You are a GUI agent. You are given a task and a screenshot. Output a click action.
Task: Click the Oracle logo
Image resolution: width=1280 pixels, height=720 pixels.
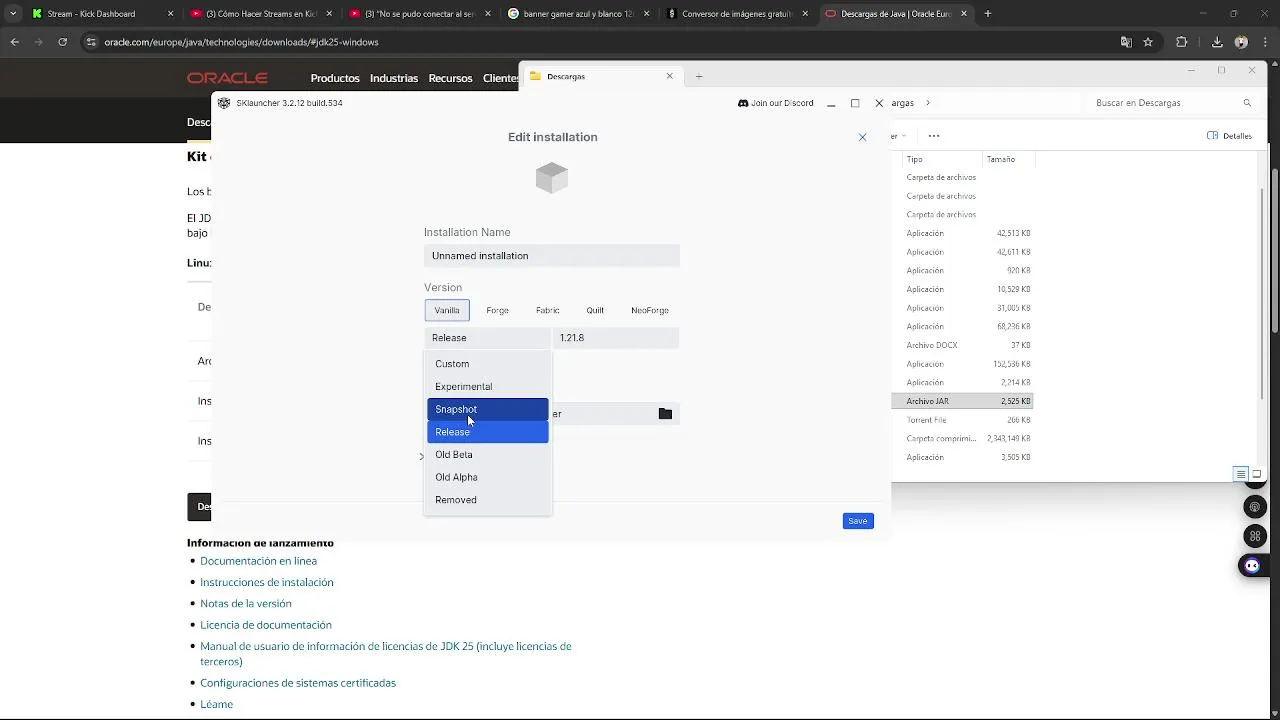click(x=227, y=78)
